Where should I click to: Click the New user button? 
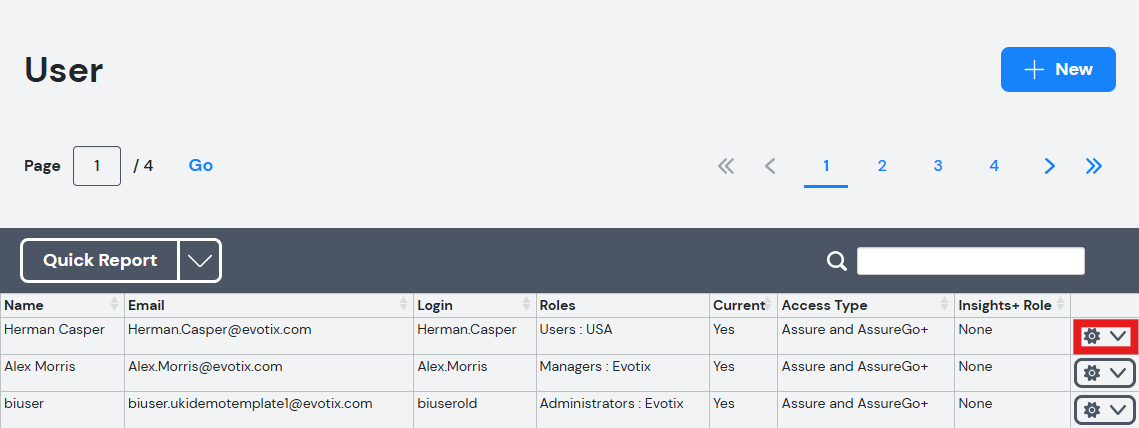point(1058,70)
